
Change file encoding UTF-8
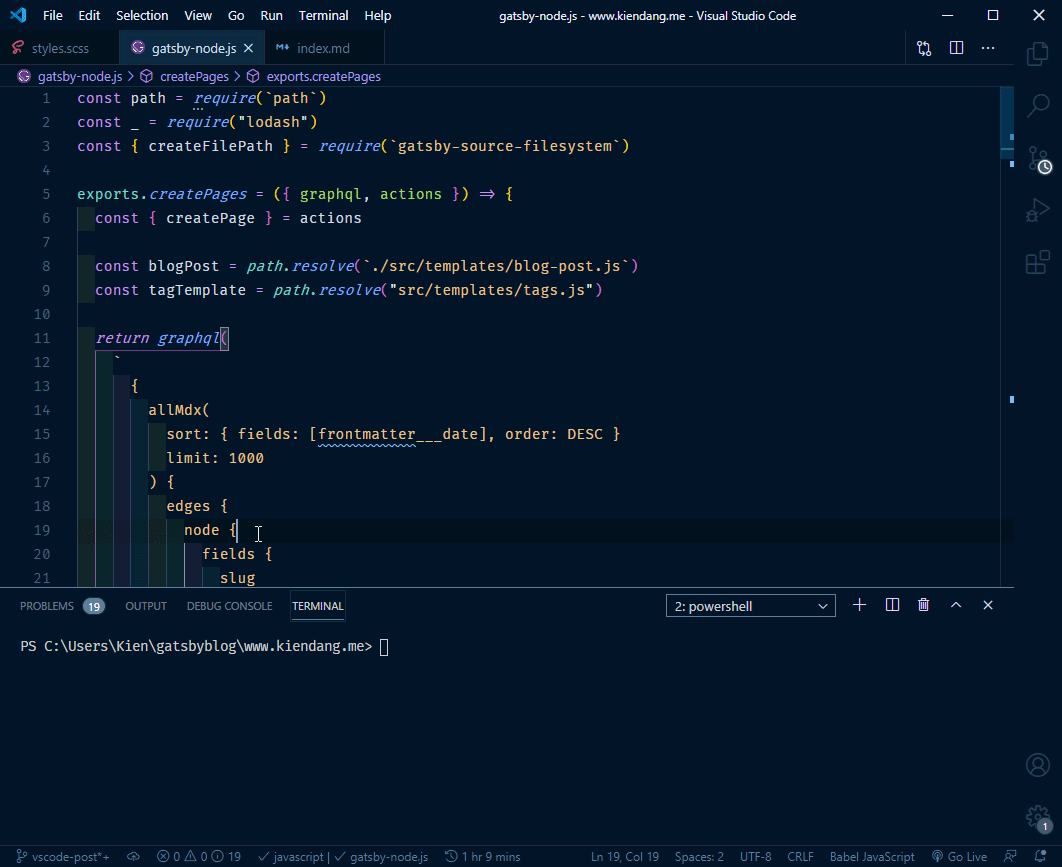pos(755,857)
